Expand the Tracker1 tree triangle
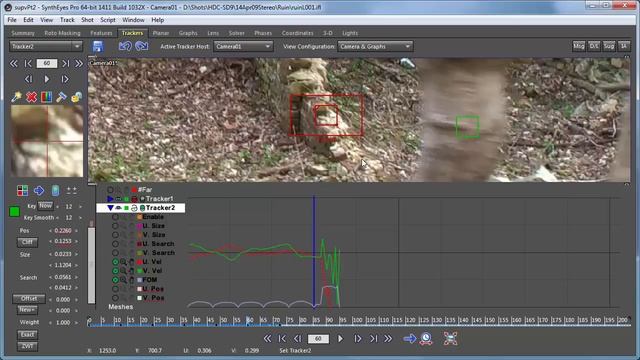Viewport: 640px width, 360px height. pyautogui.click(x=110, y=199)
